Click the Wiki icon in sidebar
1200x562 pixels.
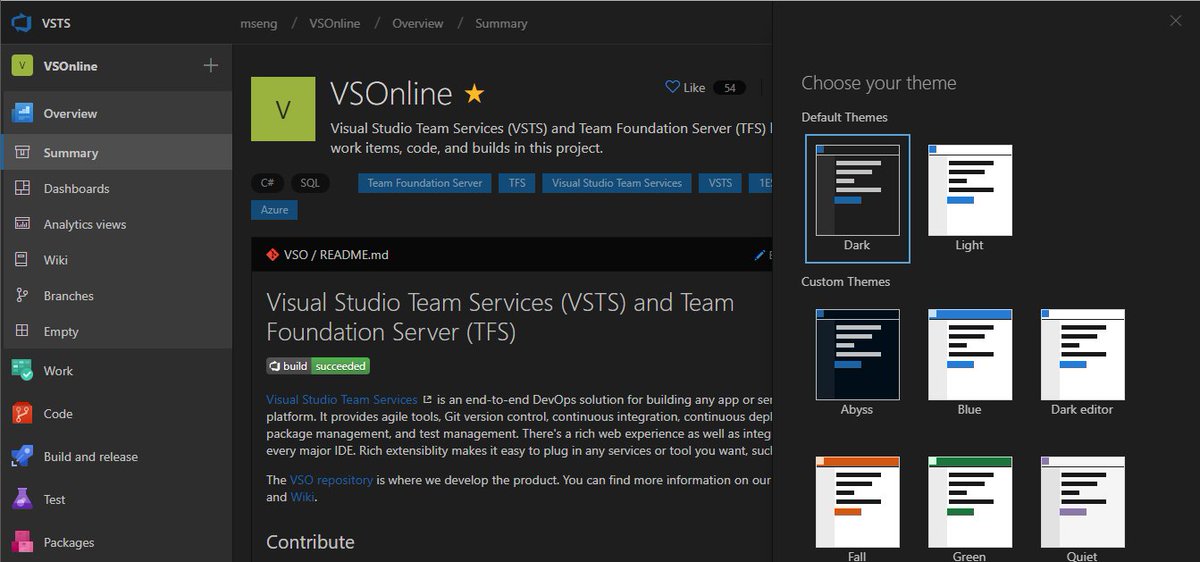[22, 260]
